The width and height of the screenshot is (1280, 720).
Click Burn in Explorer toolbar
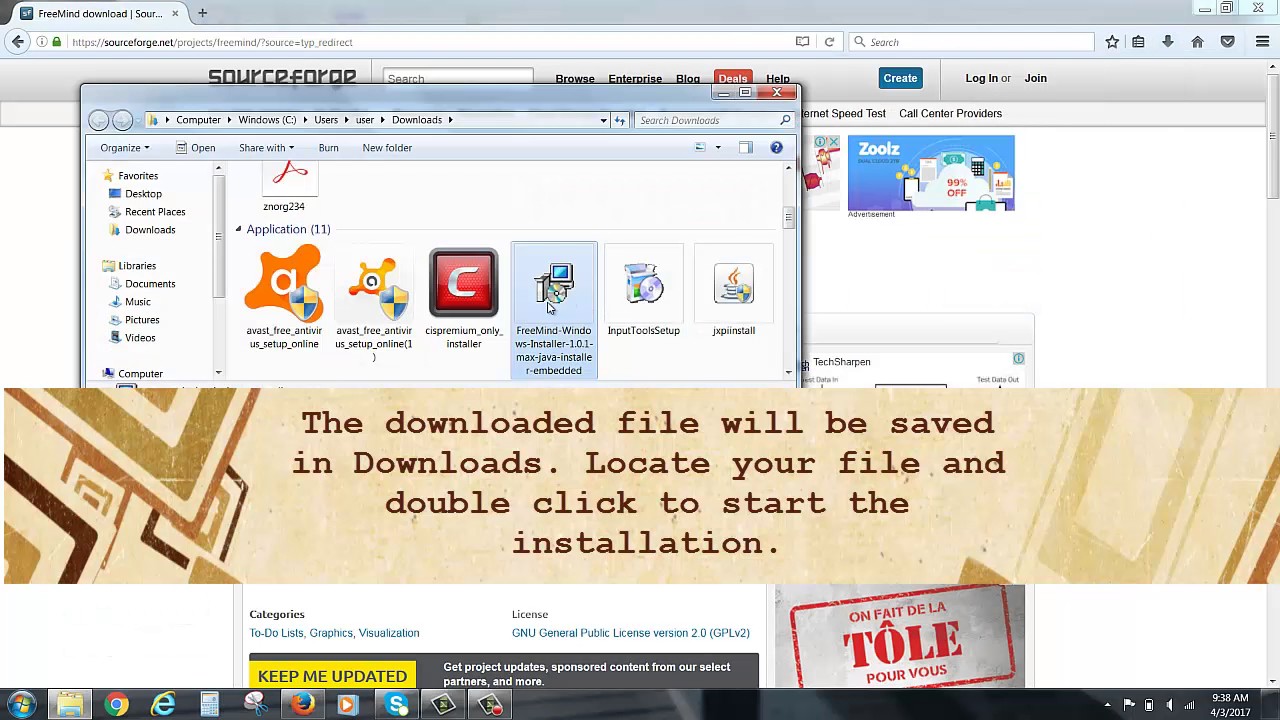click(x=328, y=148)
